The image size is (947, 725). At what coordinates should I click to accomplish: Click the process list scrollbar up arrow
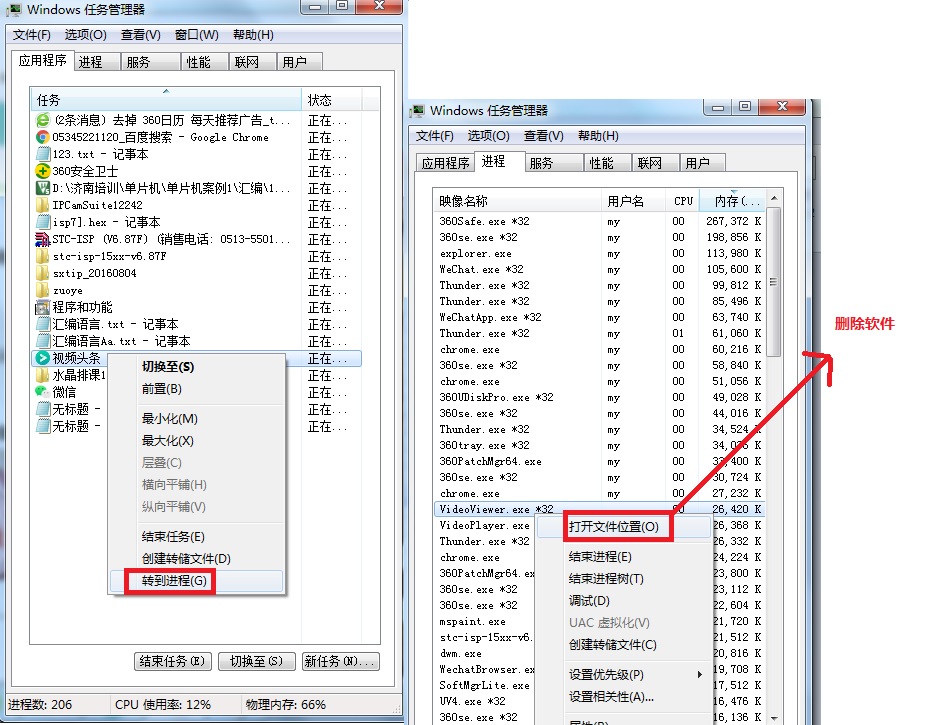tap(774, 198)
